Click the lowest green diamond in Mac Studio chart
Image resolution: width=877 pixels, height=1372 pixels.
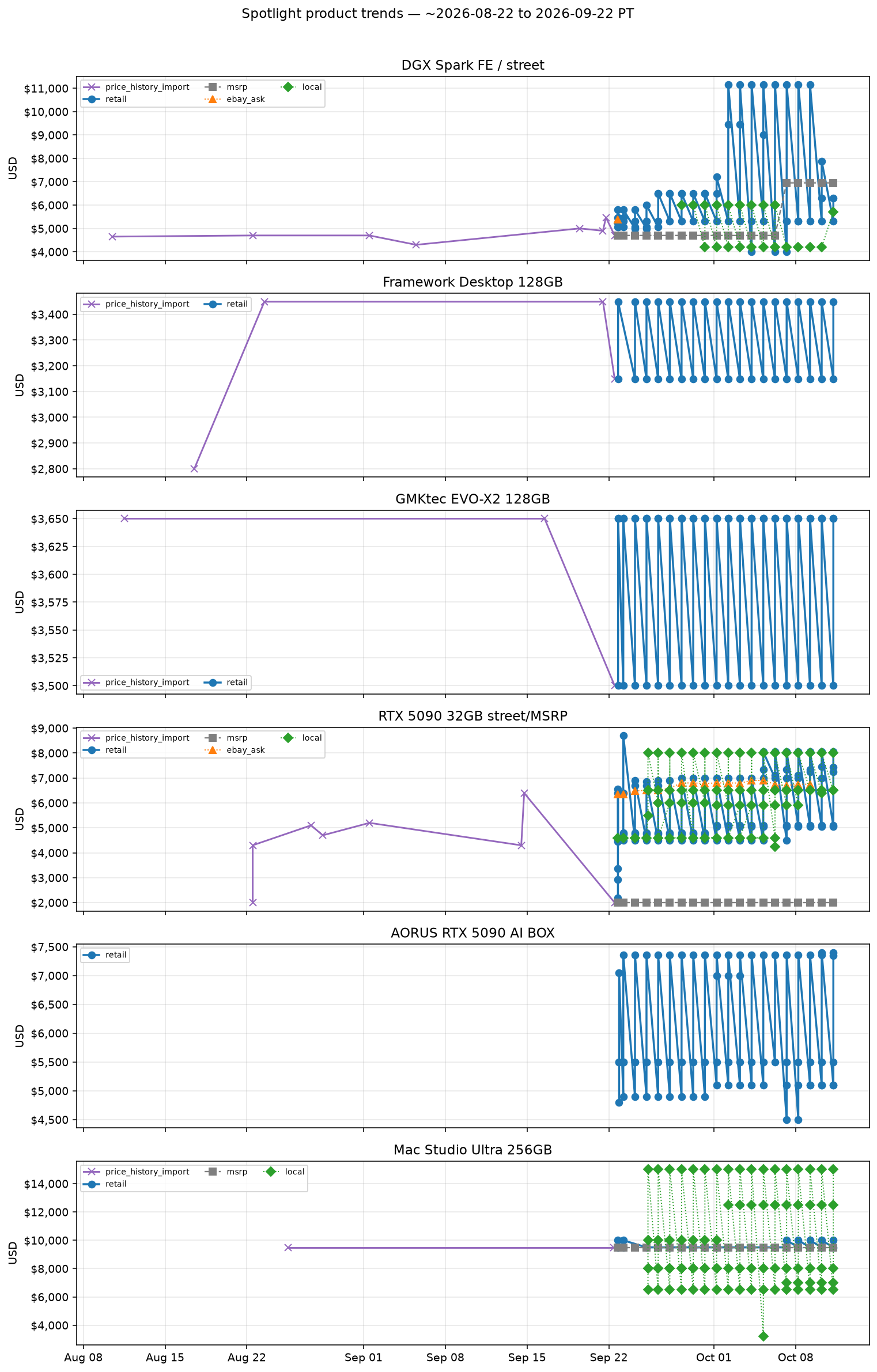pyautogui.click(x=763, y=1336)
